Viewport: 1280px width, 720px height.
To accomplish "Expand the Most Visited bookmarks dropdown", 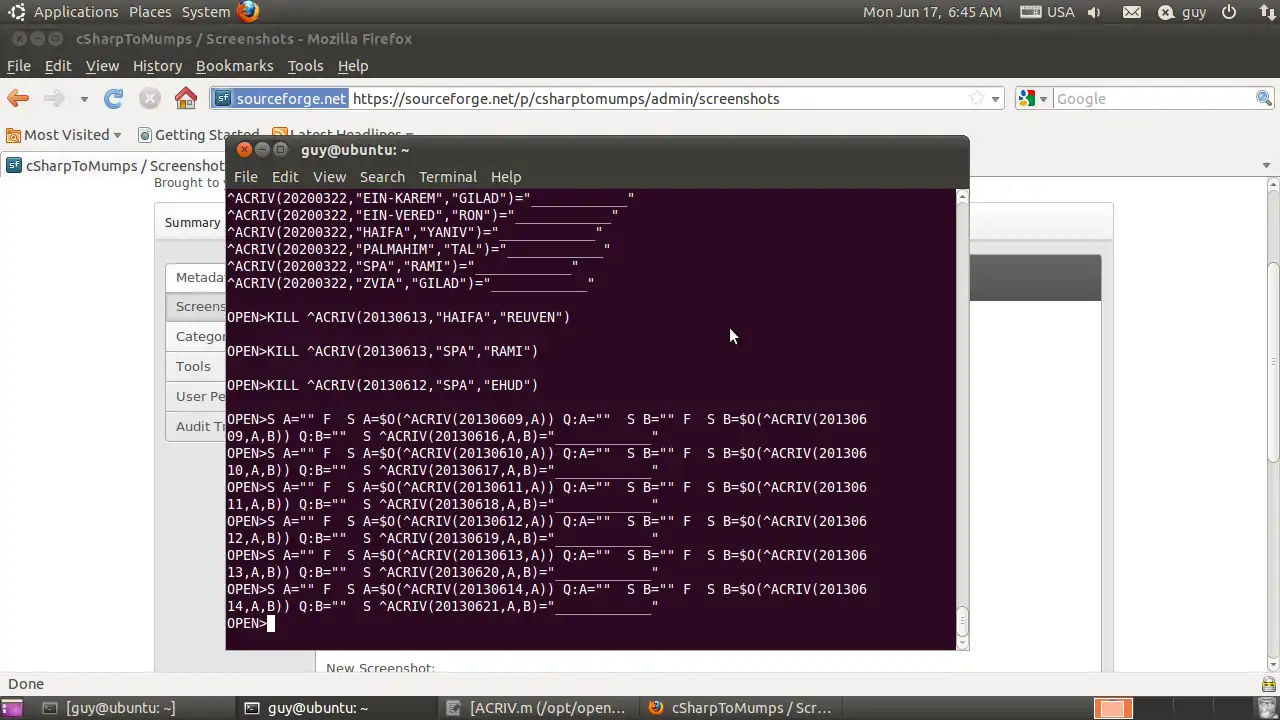I will point(64,135).
